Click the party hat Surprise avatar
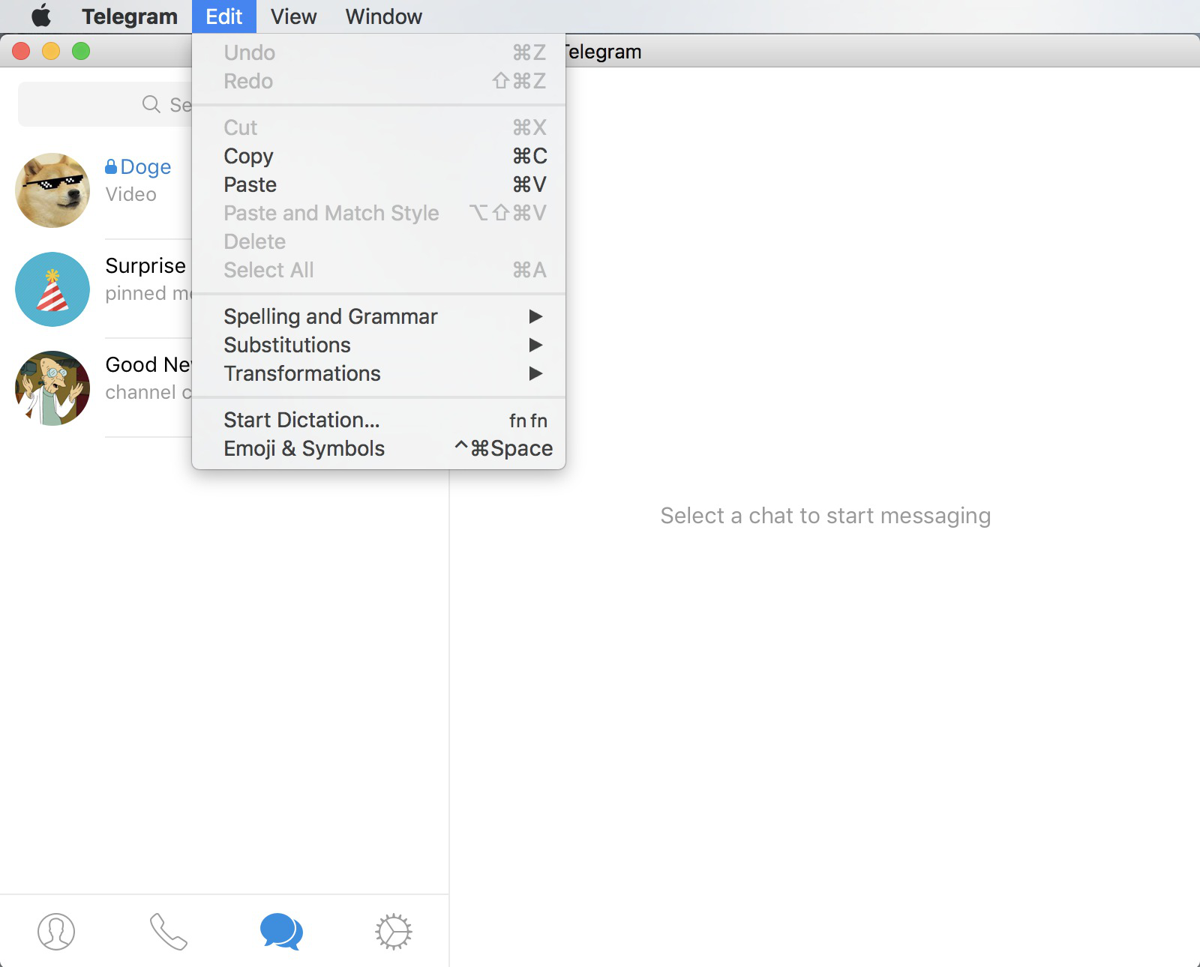 [53, 289]
